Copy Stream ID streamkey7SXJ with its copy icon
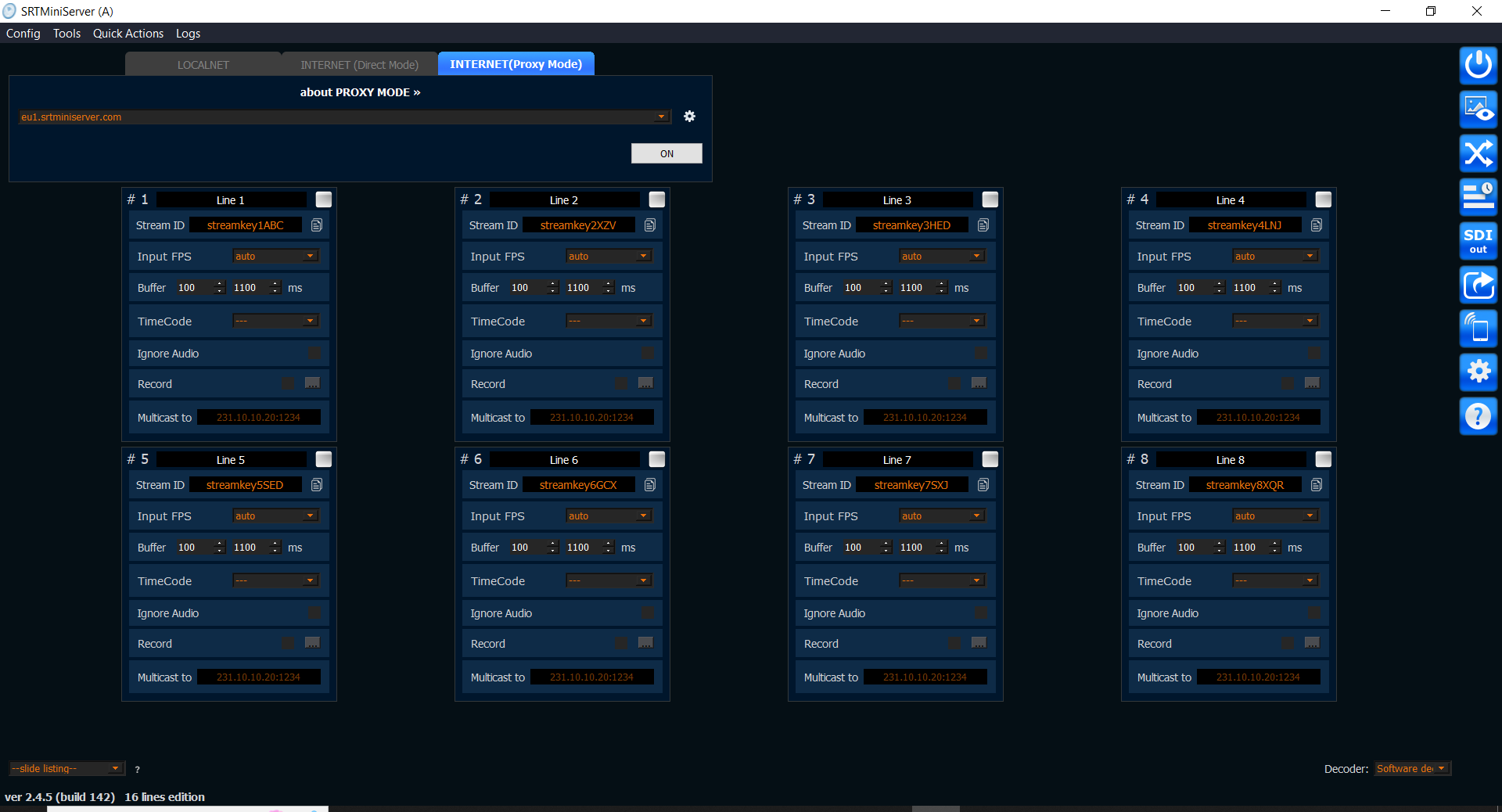Viewport: 1502px width, 812px height. (x=983, y=485)
